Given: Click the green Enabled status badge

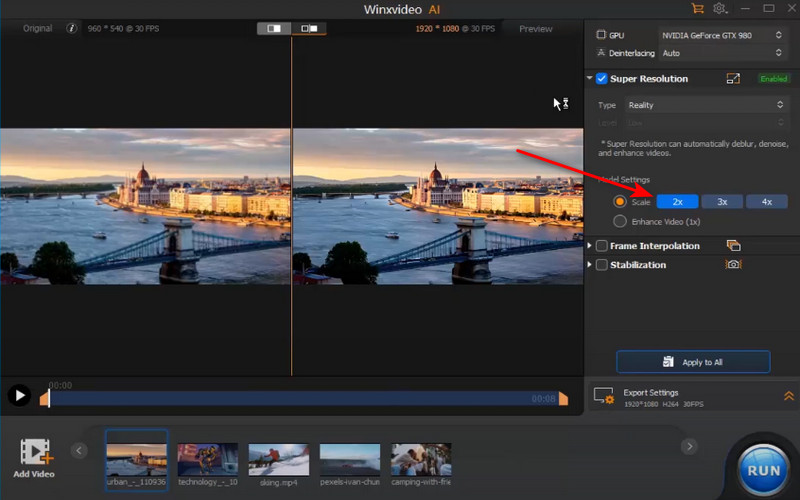Looking at the screenshot, I should pyautogui.click(x=773, y=79).
